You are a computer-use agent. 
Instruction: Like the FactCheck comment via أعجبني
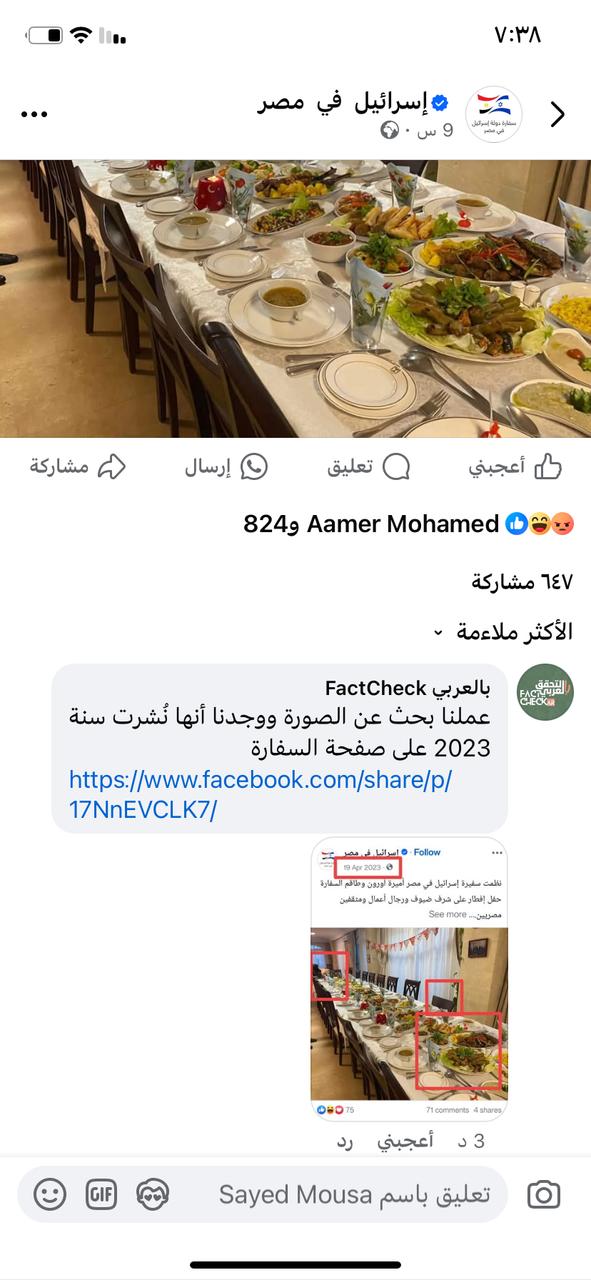click(405, 1141)
